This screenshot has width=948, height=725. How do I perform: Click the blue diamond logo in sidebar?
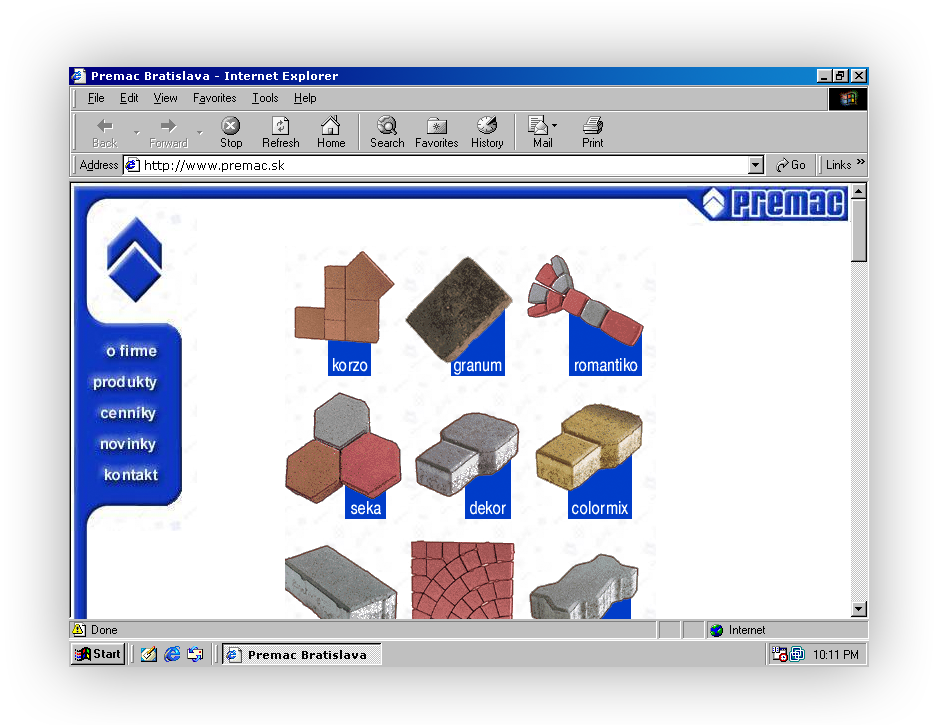pos(134,259)
